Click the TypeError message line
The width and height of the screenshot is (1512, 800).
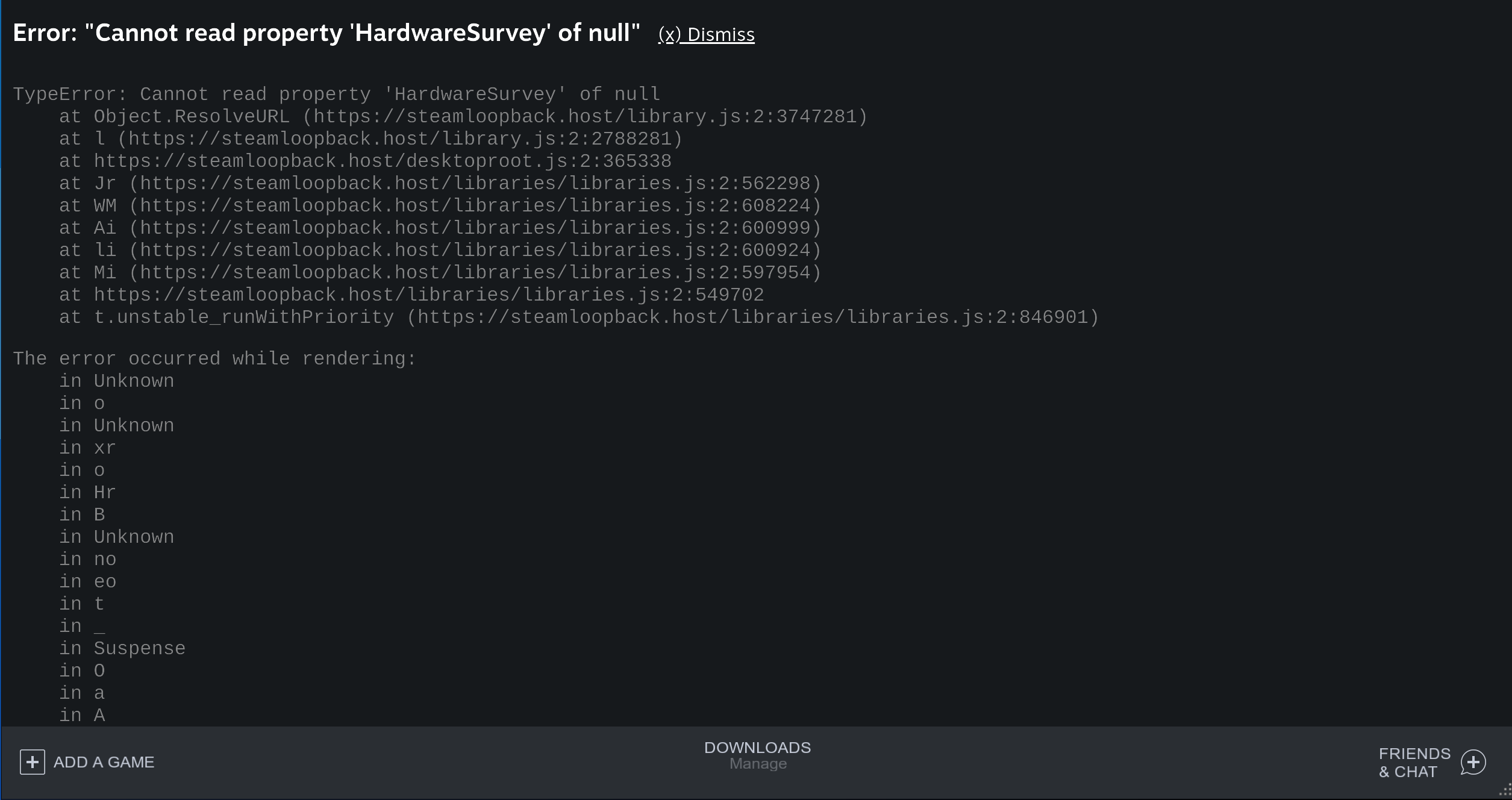point(336,94)
